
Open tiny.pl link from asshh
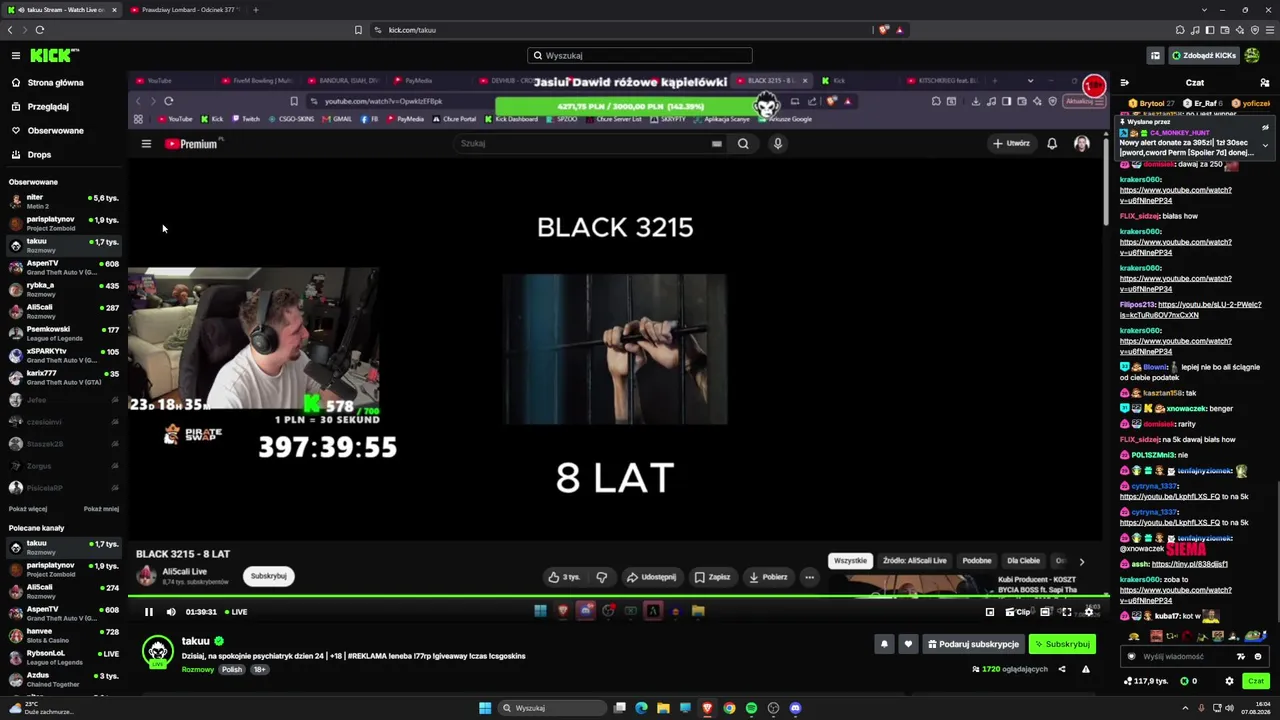click(x=1189, y=564)
